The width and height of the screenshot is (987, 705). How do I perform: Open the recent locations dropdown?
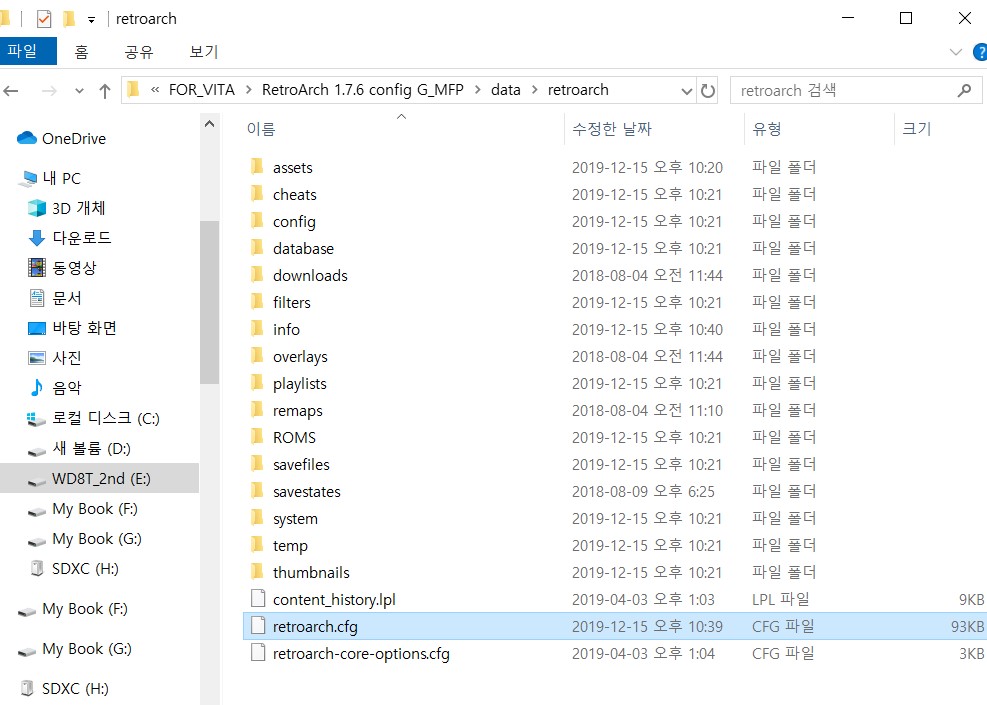point(79,91)
